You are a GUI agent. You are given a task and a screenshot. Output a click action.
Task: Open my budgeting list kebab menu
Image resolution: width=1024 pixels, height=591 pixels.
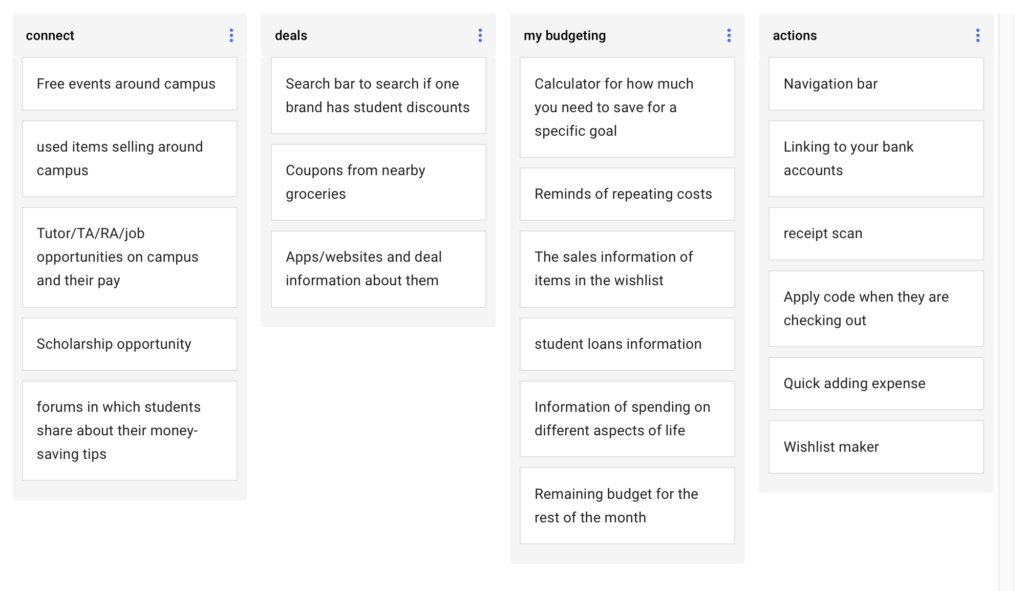tap(729, 36)
